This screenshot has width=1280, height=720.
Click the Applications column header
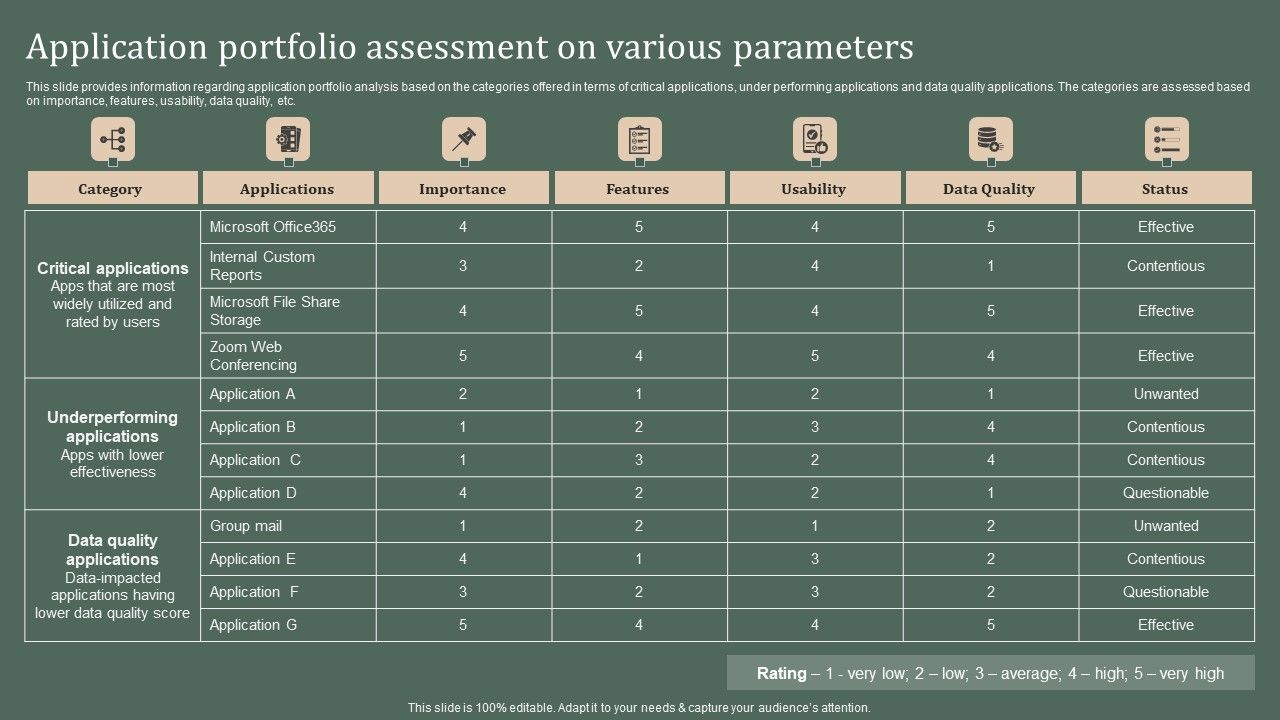pos(288,188)
